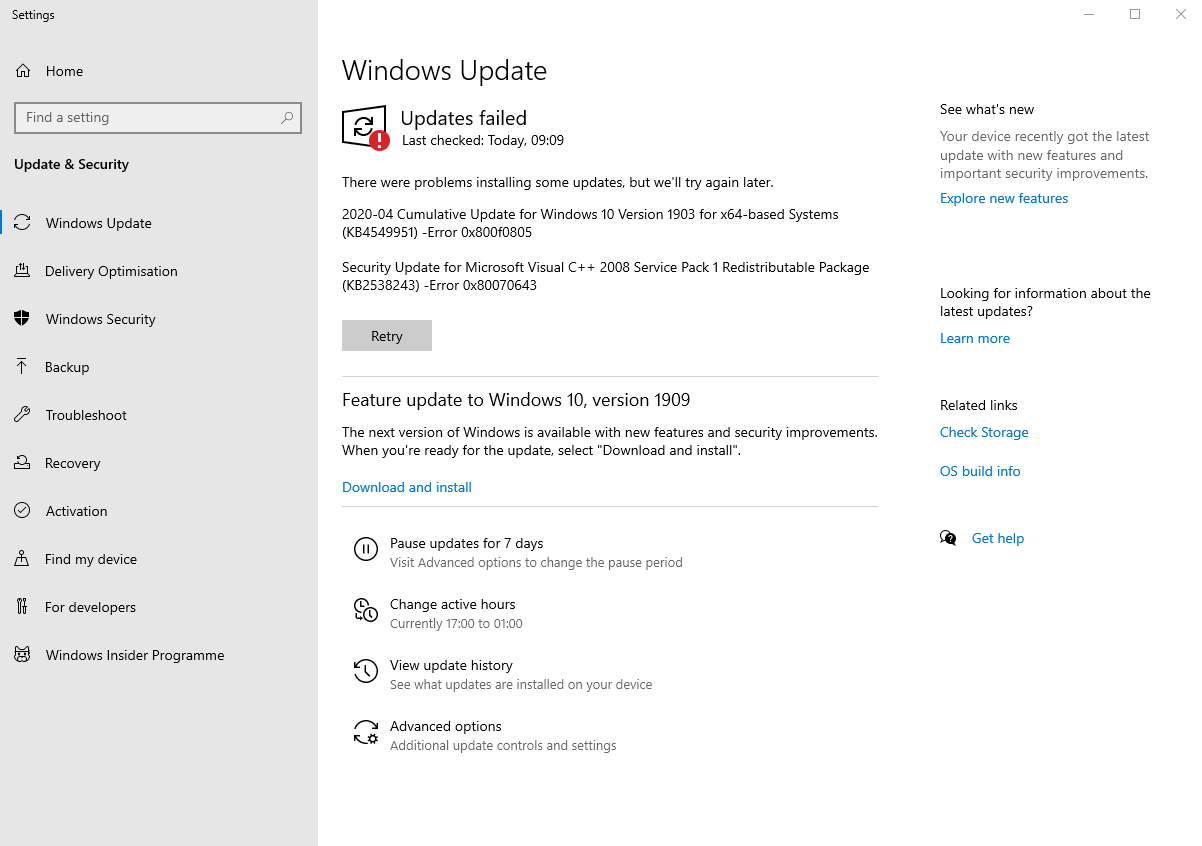Screen dimensions: 1202x846
Task: Click the Troubleshoot wrench icon
Action: click(22, 415)
